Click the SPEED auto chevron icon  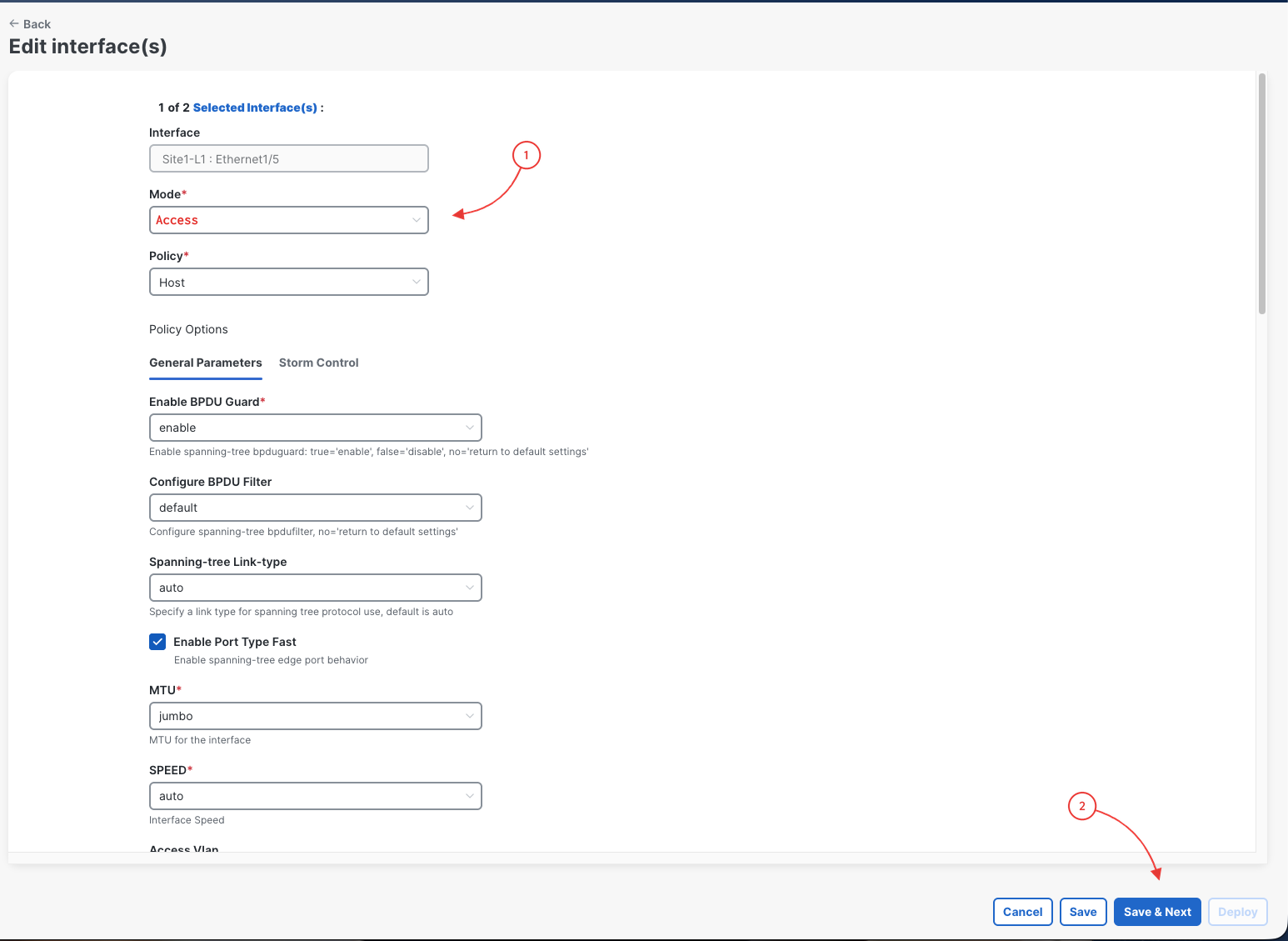point(469,796)
